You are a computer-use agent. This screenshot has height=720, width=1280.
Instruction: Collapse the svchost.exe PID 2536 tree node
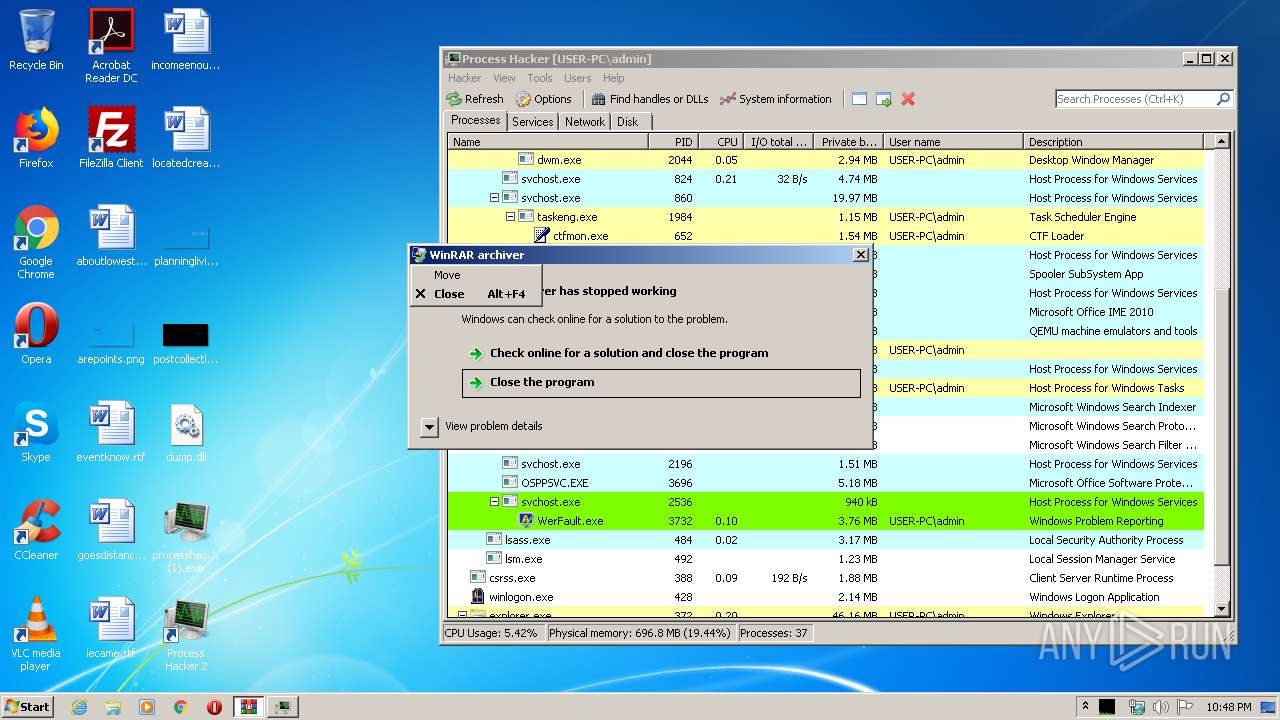[x=494, y=502]
